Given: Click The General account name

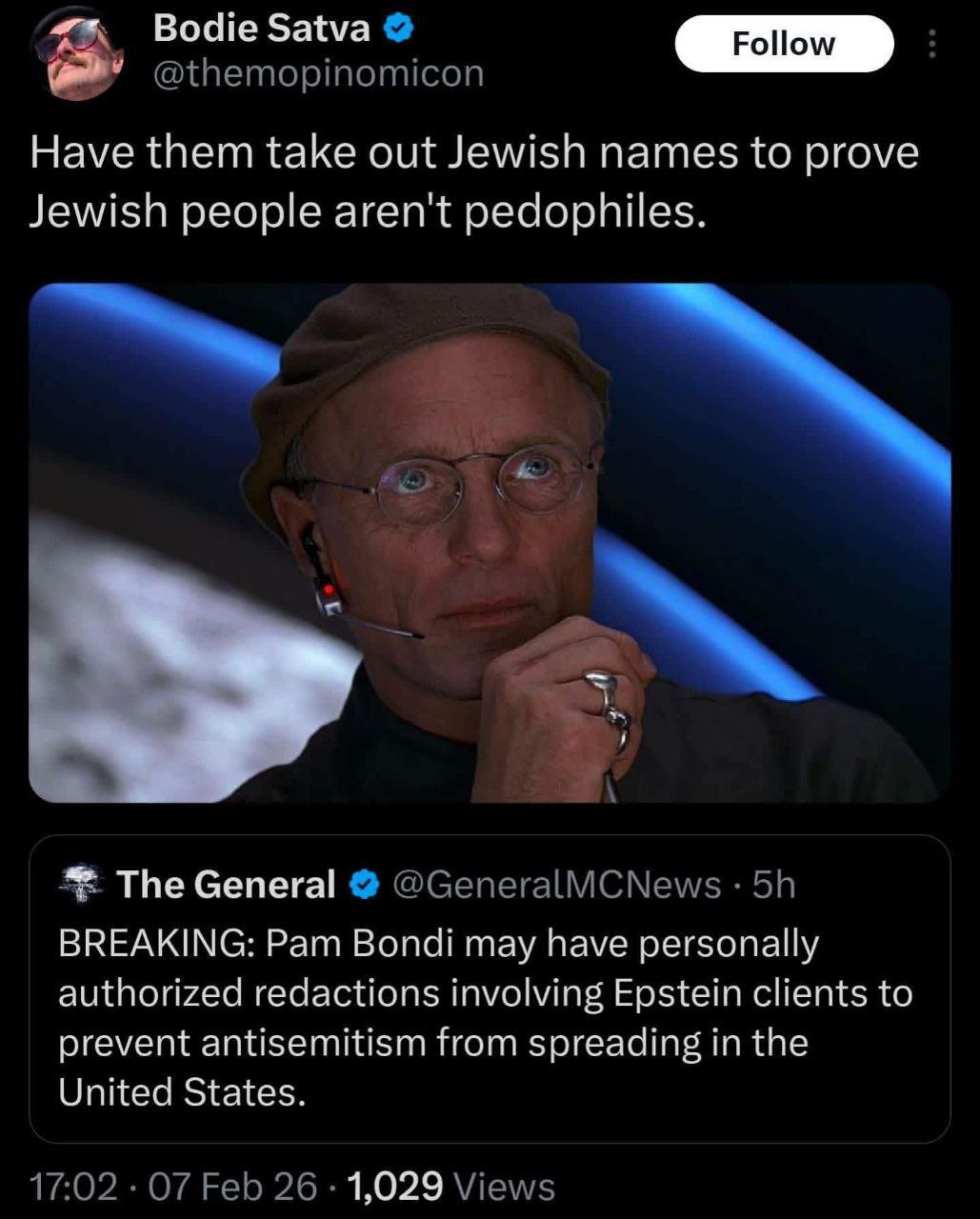Looking at the screenshot, I should pyautogui.click(x=226, y=885).
